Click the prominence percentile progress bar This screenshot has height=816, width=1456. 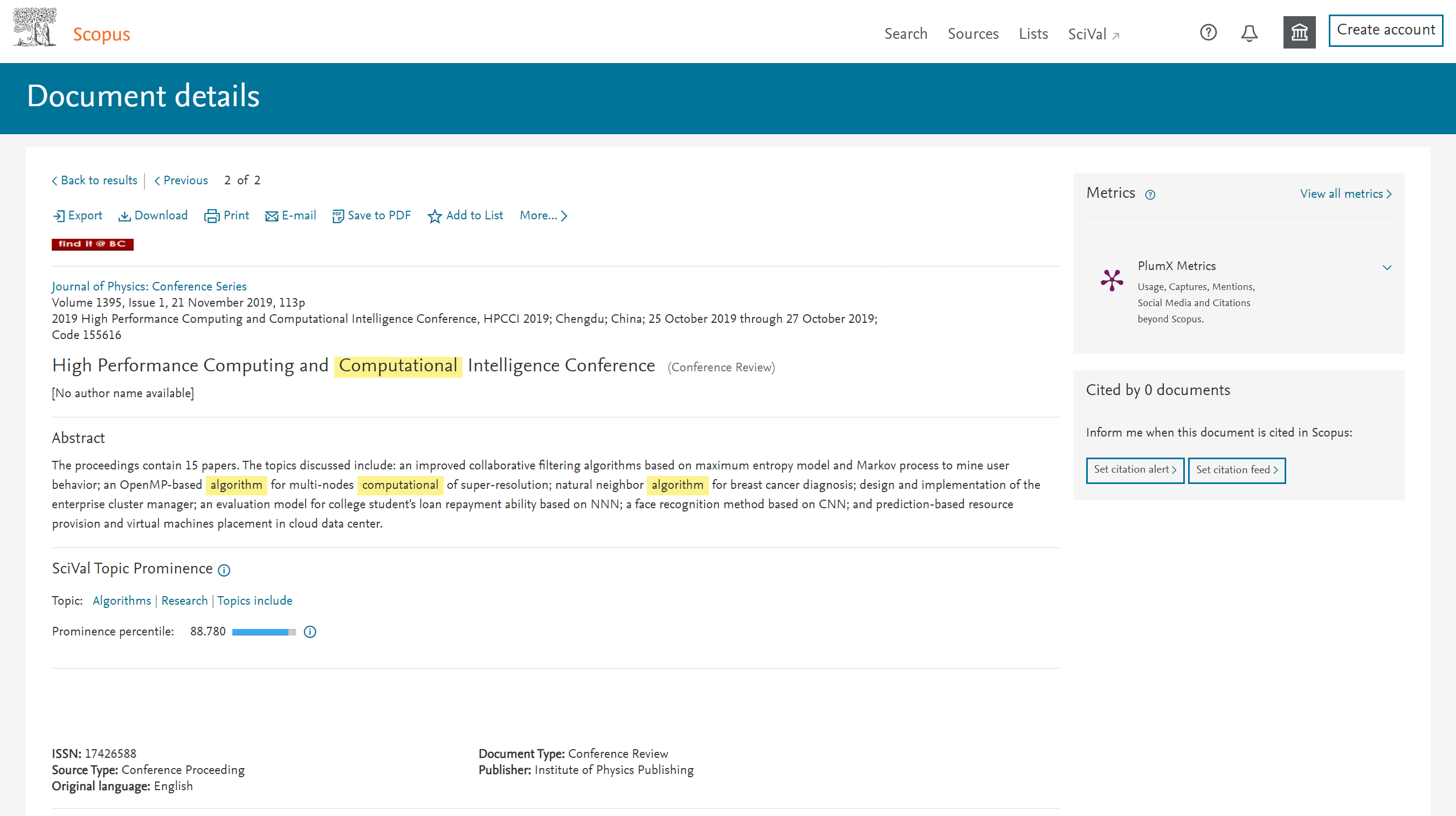tap(264, 632)
